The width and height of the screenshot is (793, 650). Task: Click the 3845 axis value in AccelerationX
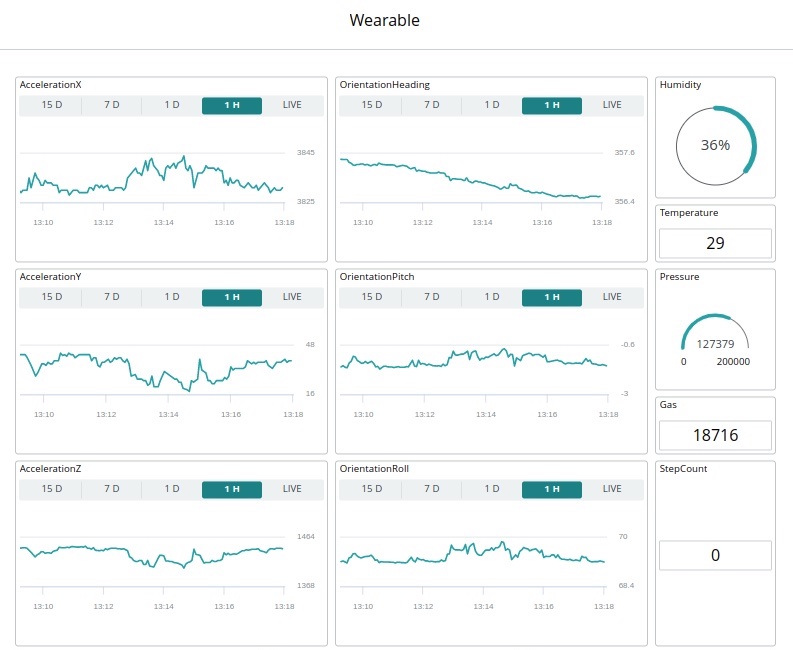(305, 152)
